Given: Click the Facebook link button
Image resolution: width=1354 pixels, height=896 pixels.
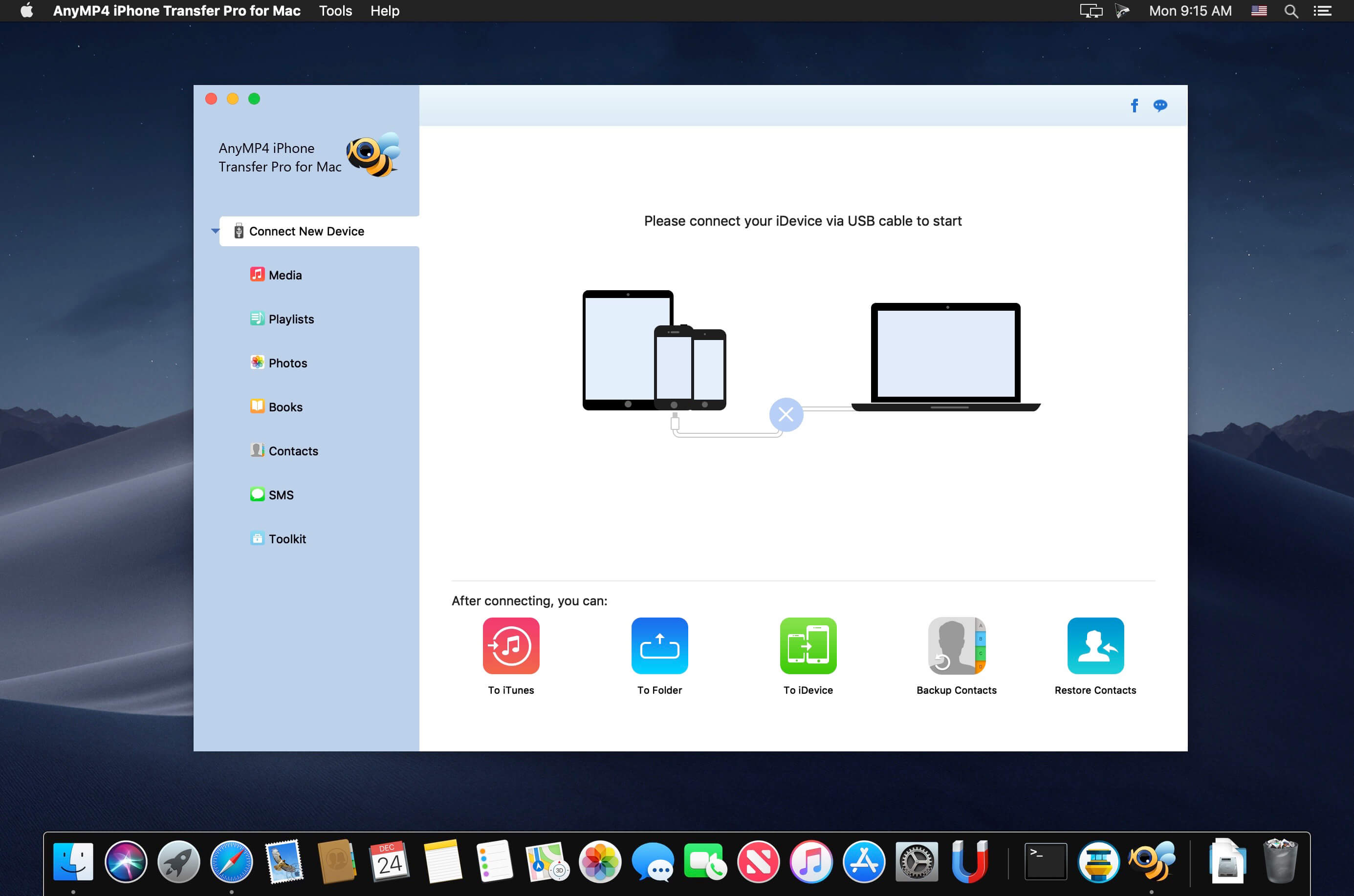Looking at the screenshot, I should [1133, 103].
